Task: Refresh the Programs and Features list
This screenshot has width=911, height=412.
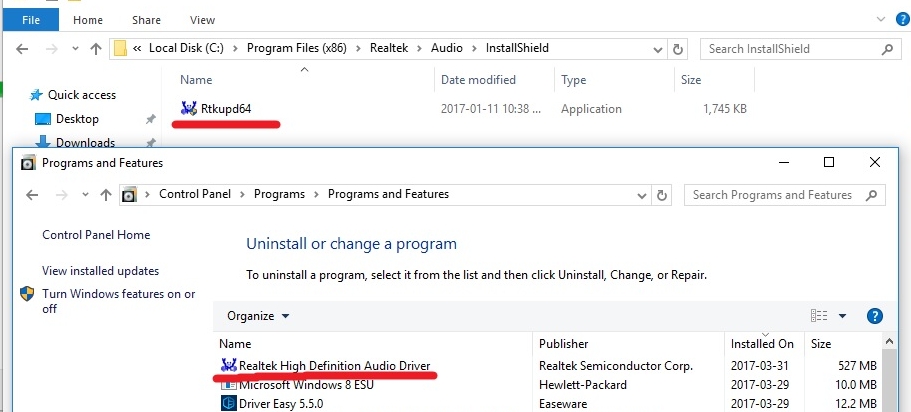Action: [x=661, y=196]
